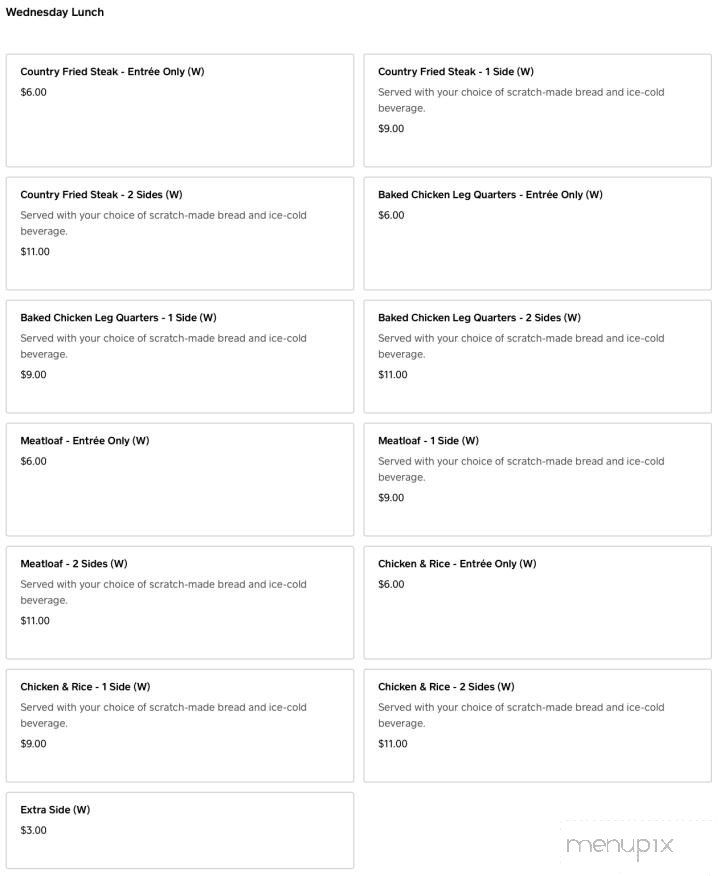Open Meatloaf Entrée Only menu item
The height and width of the screenshot is (876, 720).
click(180, 479)
